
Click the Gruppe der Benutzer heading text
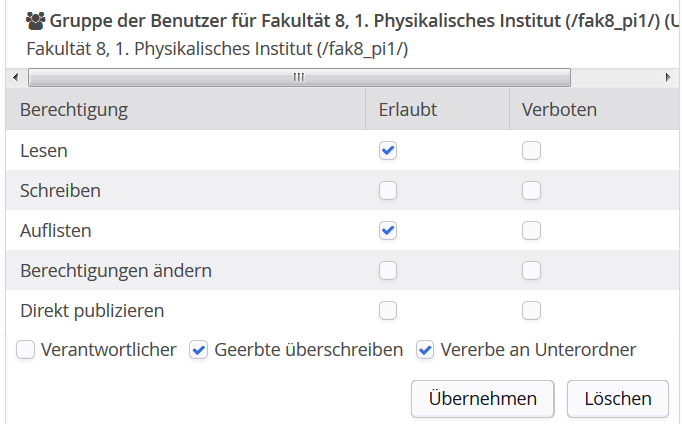(x=364, y=21)
